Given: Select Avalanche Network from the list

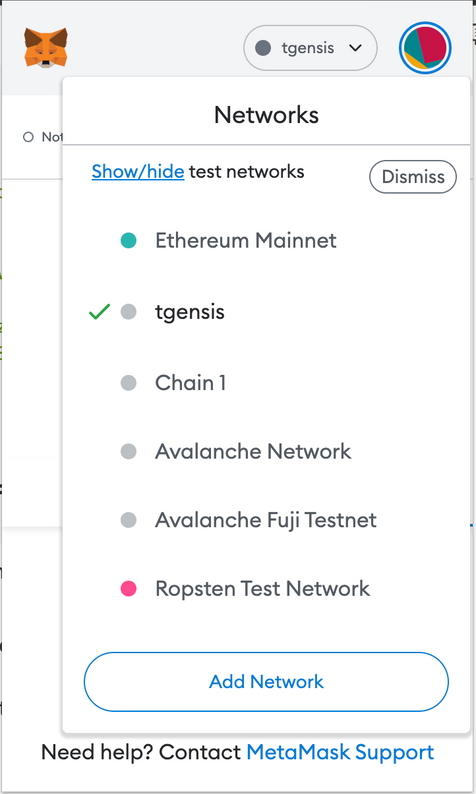Looking at the screenshot, I should (253, 451).
